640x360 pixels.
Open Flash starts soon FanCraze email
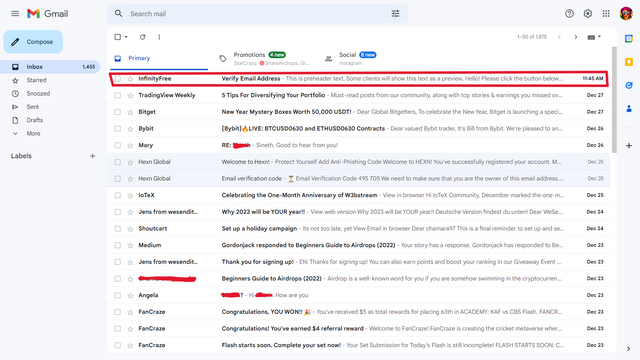[359, 345]
